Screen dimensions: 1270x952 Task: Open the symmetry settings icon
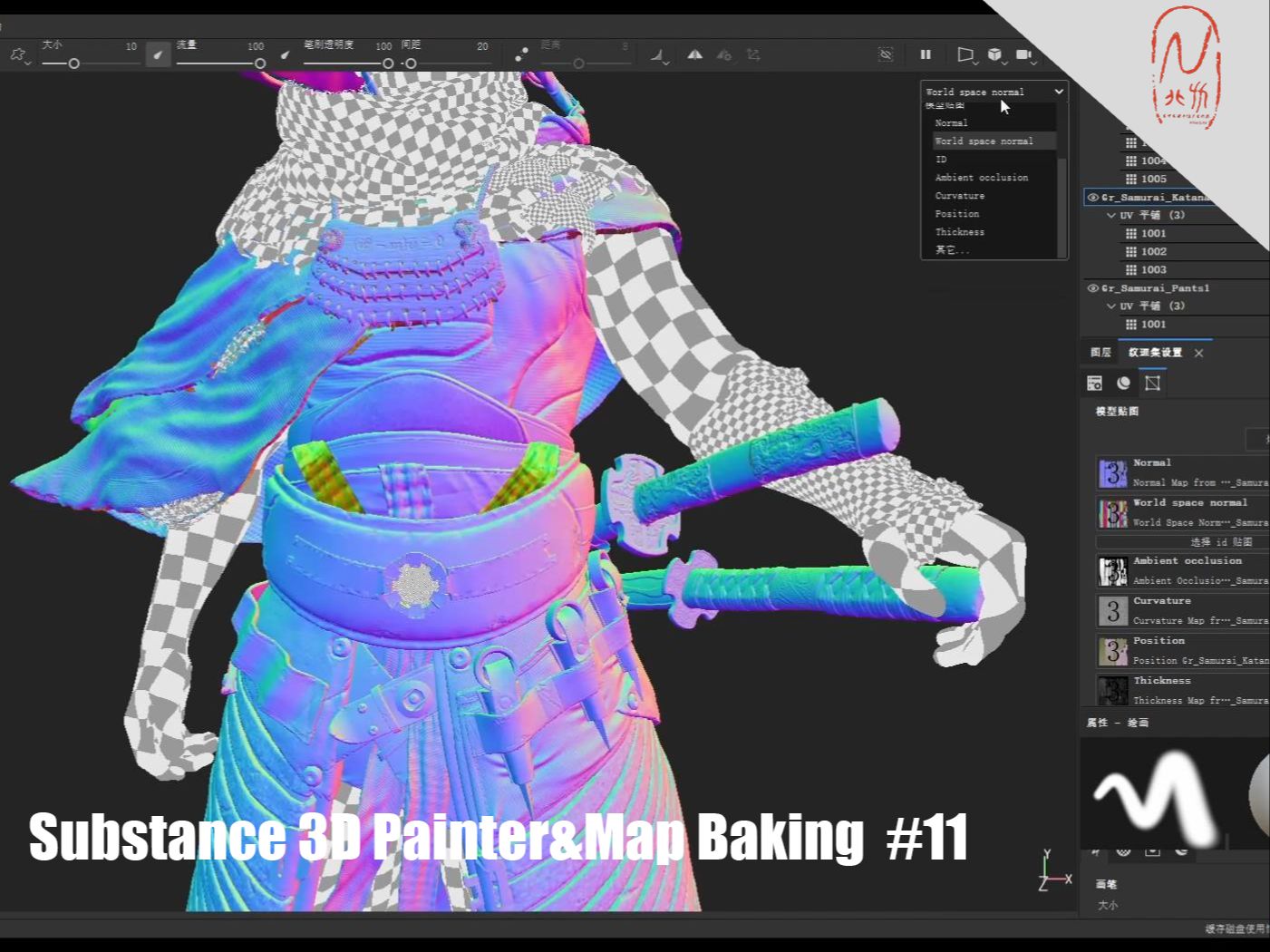(659, 55)
